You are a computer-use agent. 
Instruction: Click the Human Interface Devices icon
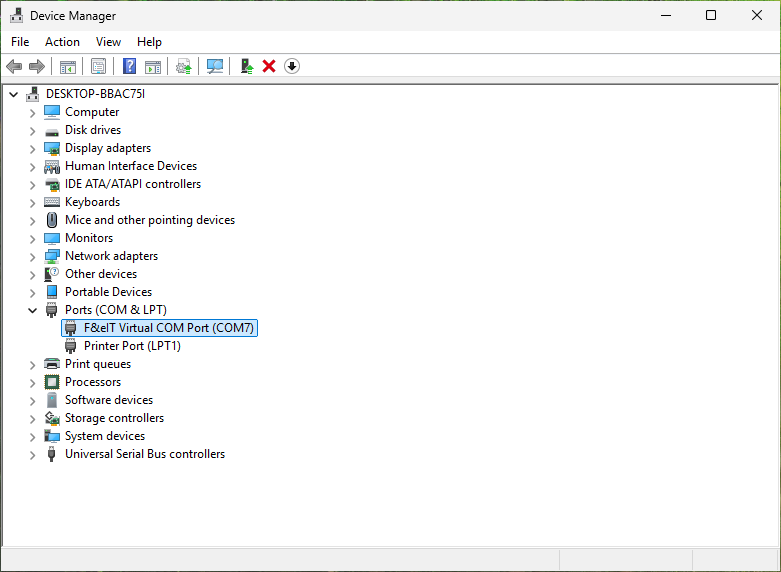[x=52, y=166]
